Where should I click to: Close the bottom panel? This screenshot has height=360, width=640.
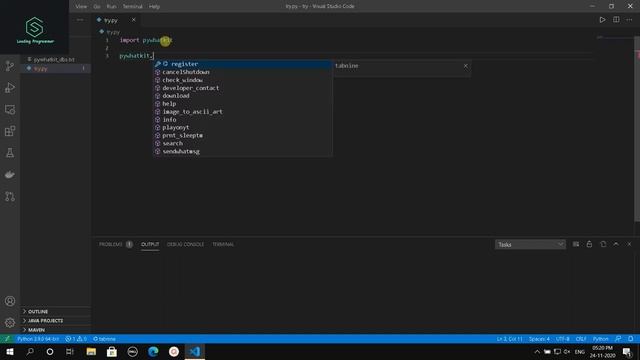tap(629, 244)
